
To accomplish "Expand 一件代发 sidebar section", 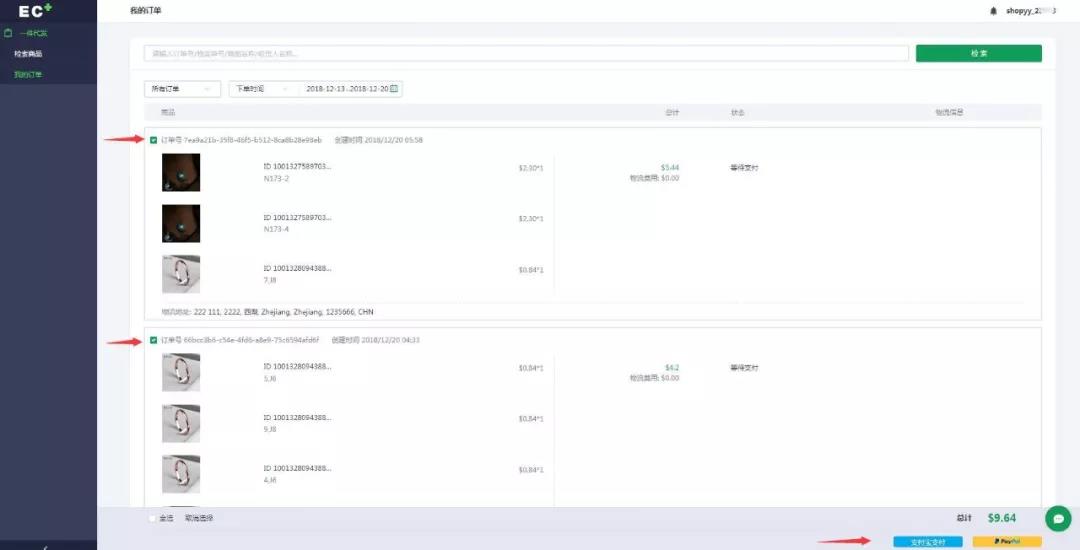I will [33, 33].
